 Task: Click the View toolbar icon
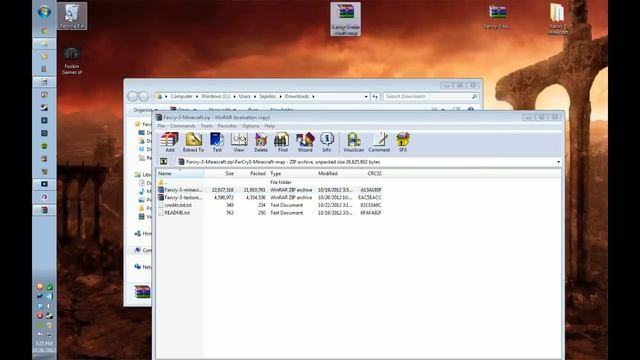pyautogui.click(x=239, y=142)
